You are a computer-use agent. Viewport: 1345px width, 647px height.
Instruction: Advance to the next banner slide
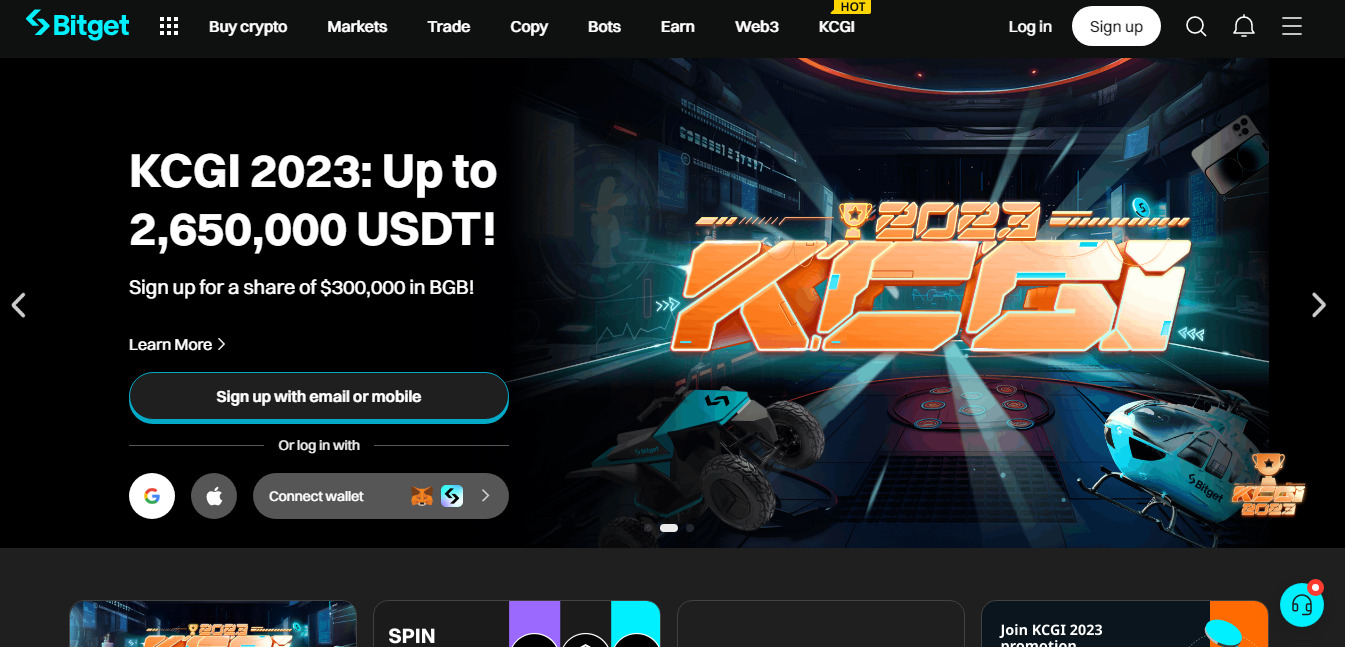pos(1319,305)
